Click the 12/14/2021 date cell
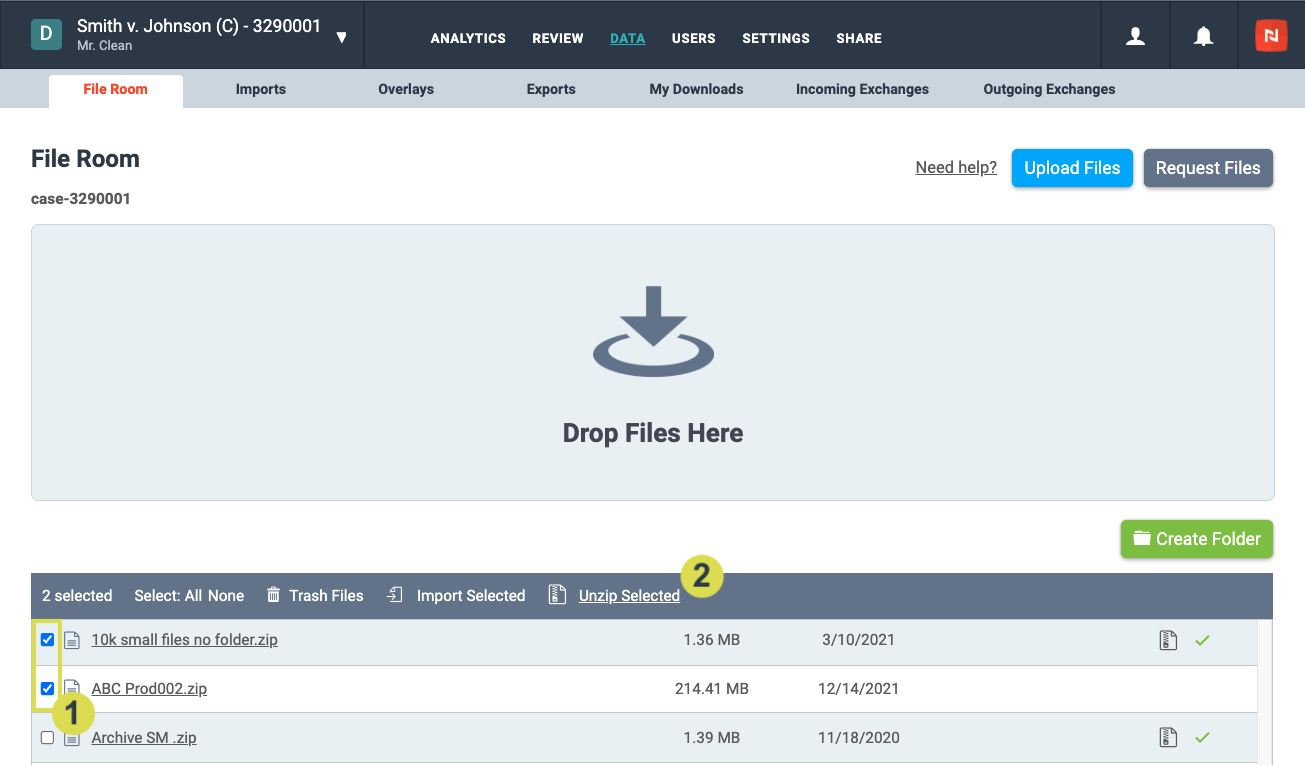This screenshot has height=765, width=1305. pyautogui.click(x=857, y=688)
